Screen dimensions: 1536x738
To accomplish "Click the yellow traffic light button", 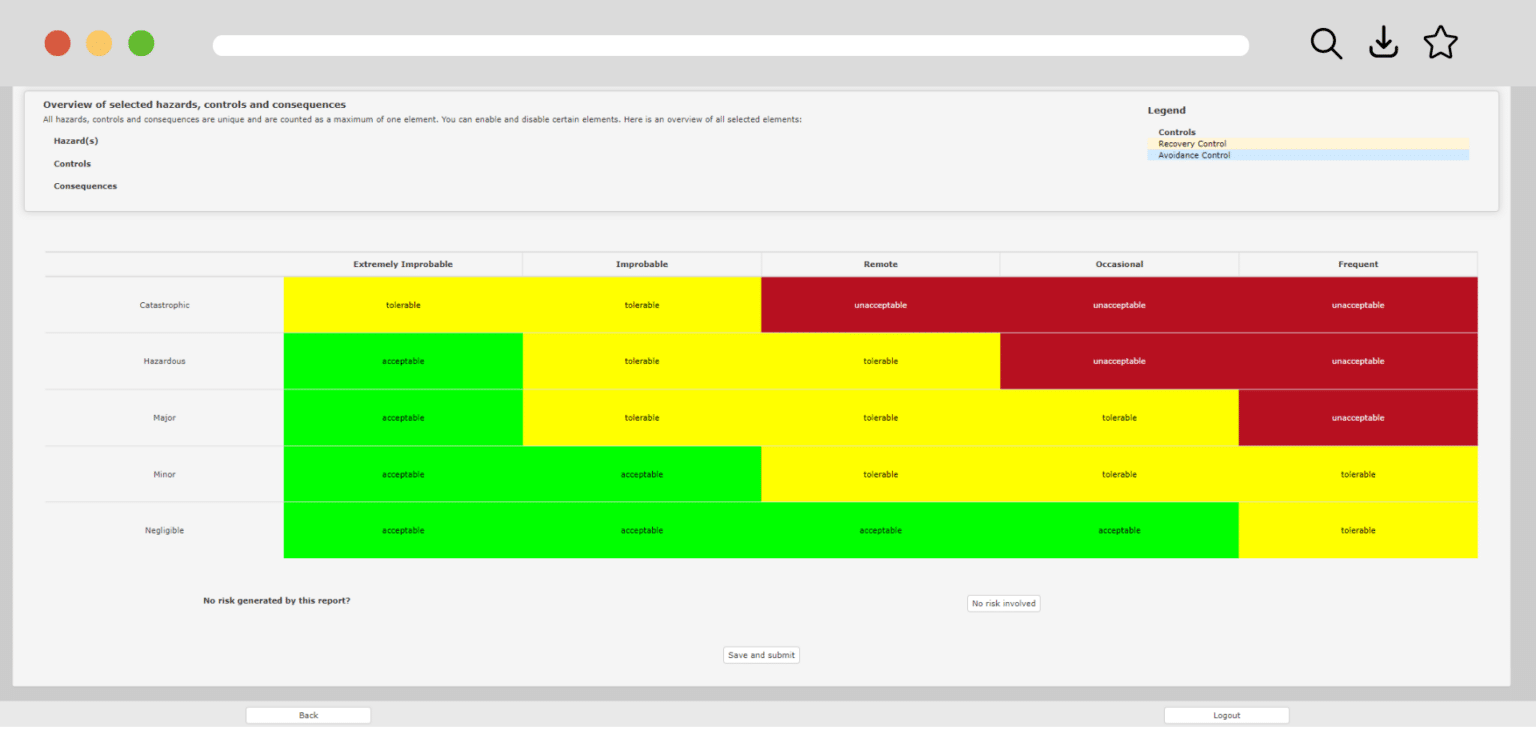I will point(99,43).
